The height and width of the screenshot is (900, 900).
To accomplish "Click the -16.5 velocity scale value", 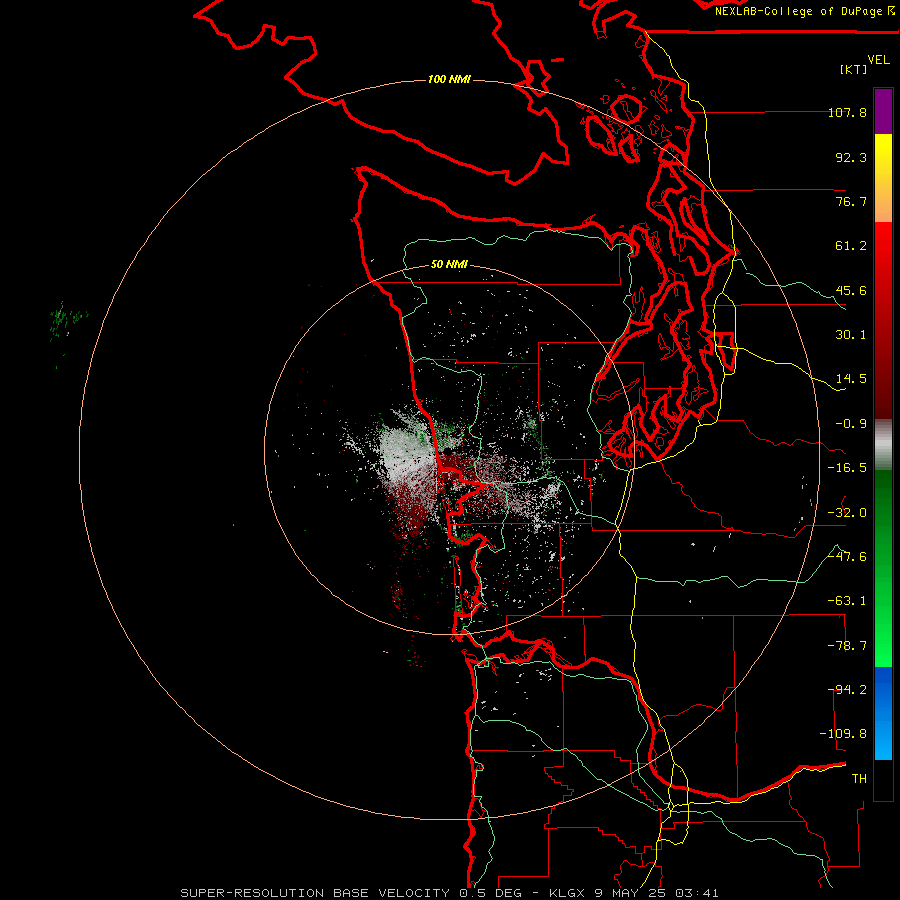I will 847,468.
